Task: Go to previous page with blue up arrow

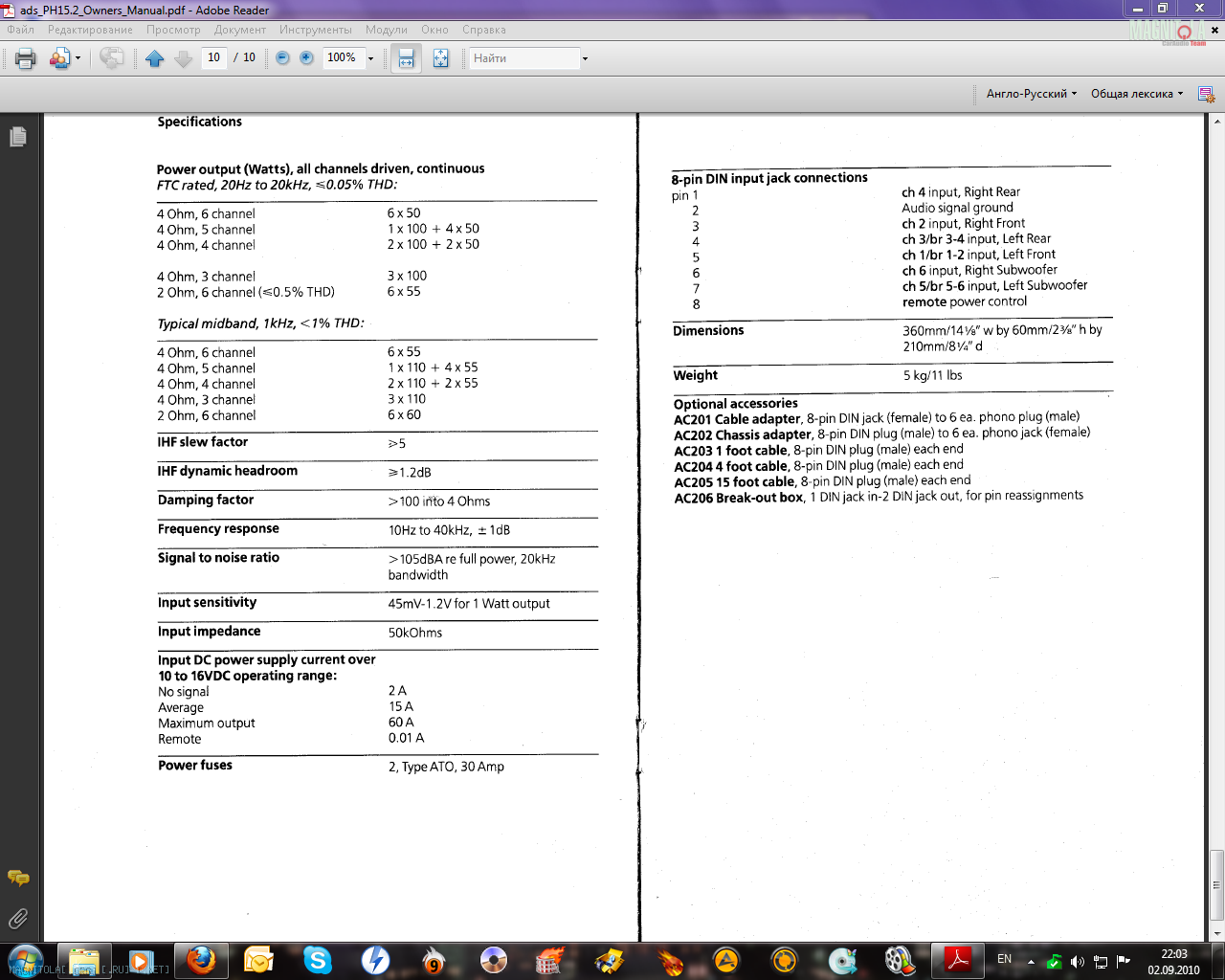Action: pos(155,58)
